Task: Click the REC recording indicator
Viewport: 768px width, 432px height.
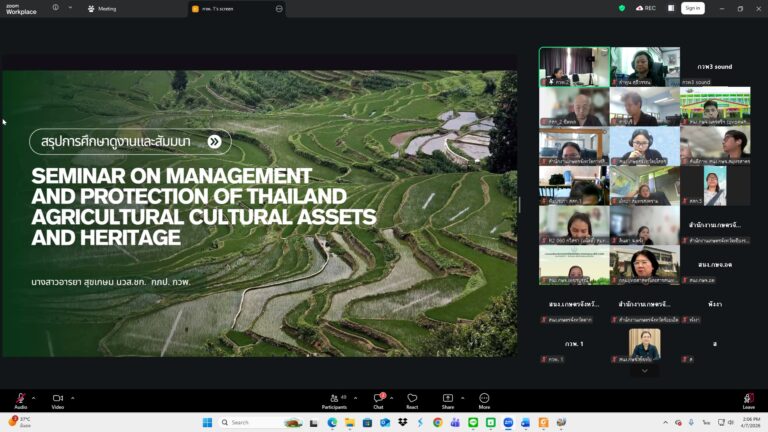Action: 646,8
